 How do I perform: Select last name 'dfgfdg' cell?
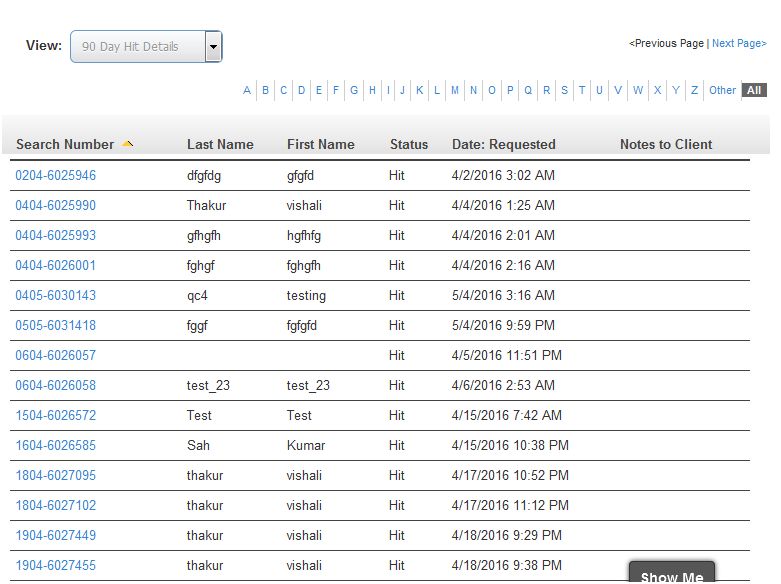(204, 176)
